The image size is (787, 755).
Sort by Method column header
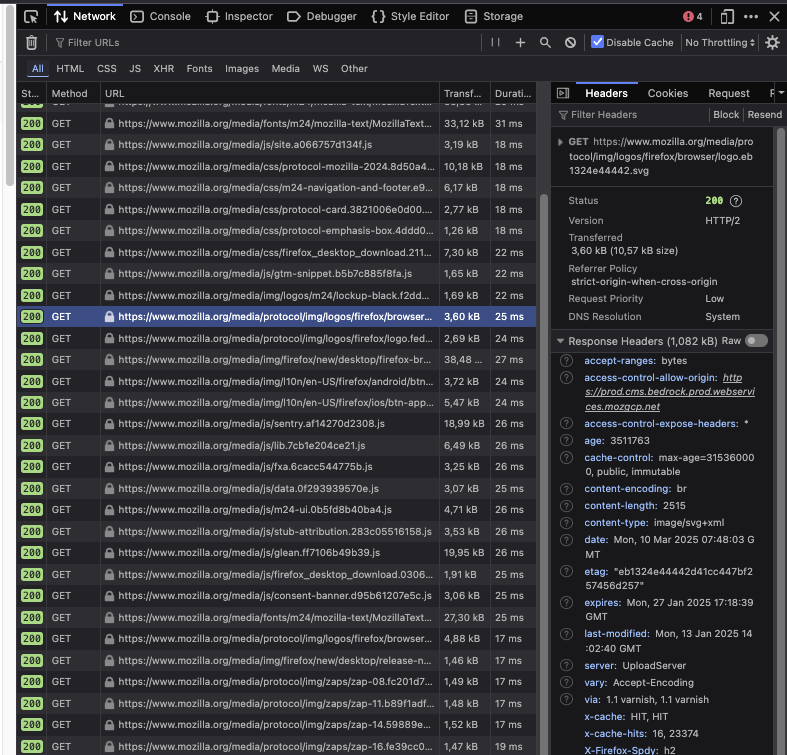(73, 93)
